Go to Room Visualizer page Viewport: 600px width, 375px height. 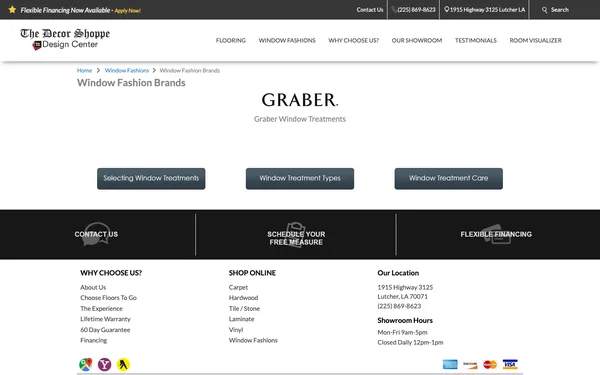535,40
